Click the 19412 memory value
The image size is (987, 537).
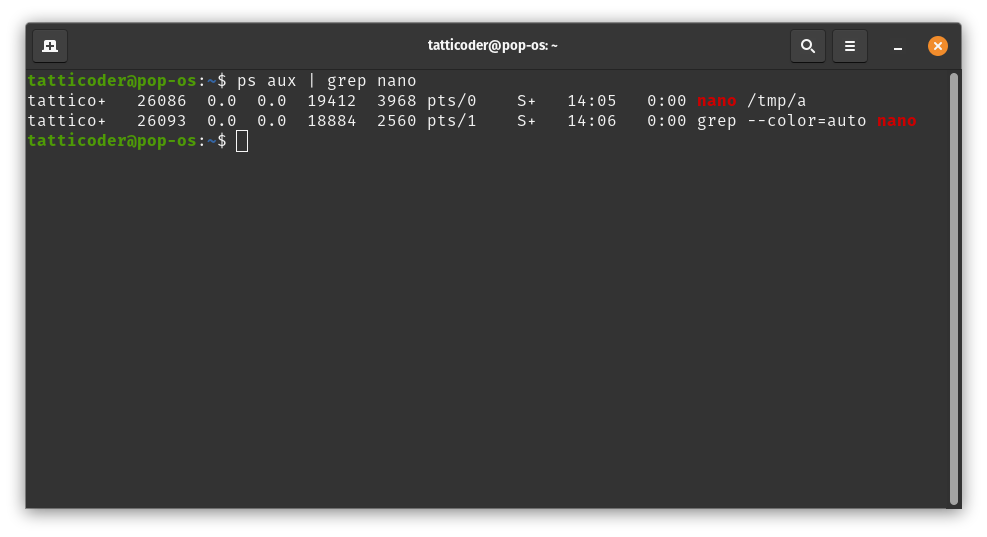coord(331,101)
